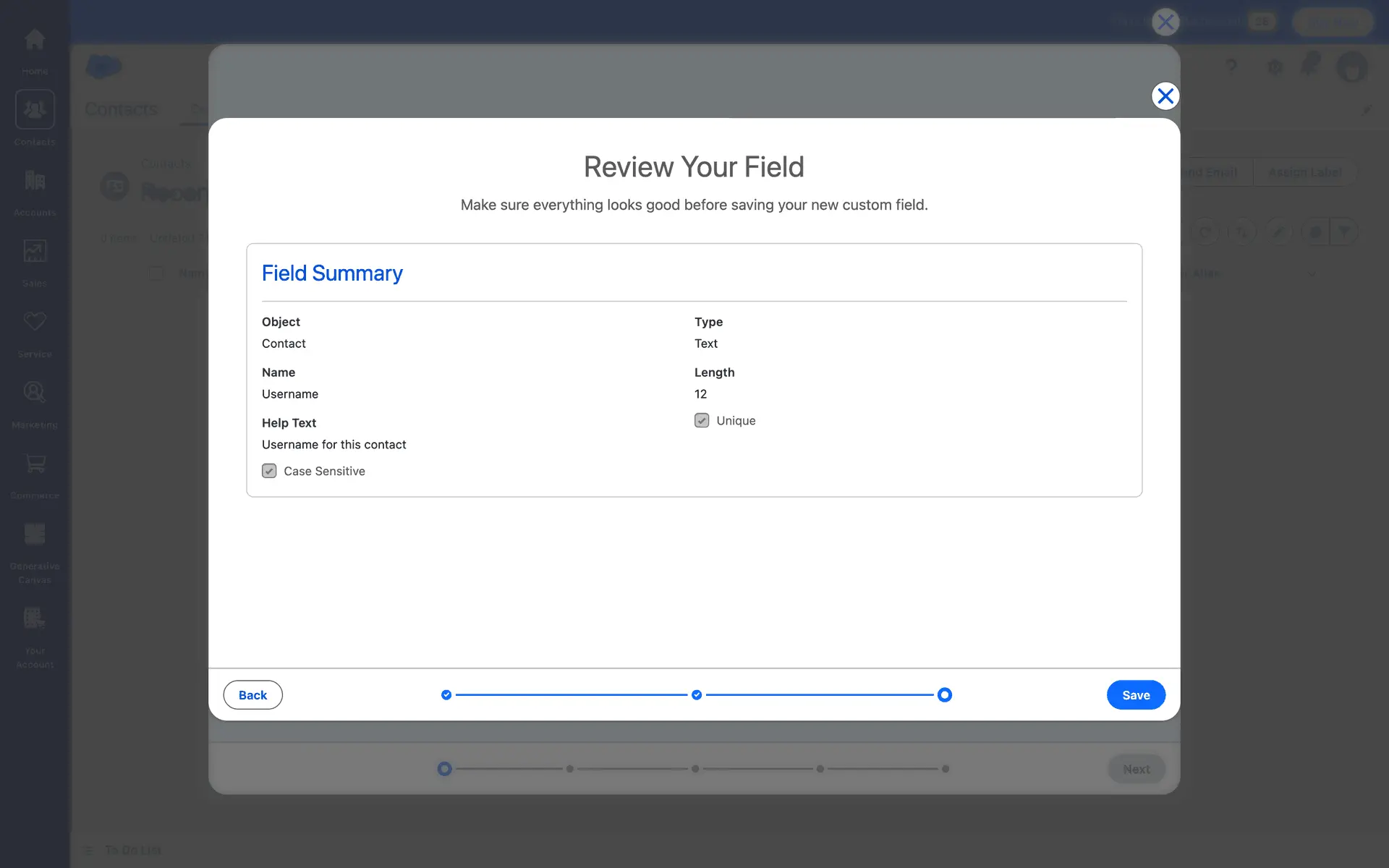The image size is (1389, 868).
Task: Click Save to create the field
Action: pos(1135,695)
